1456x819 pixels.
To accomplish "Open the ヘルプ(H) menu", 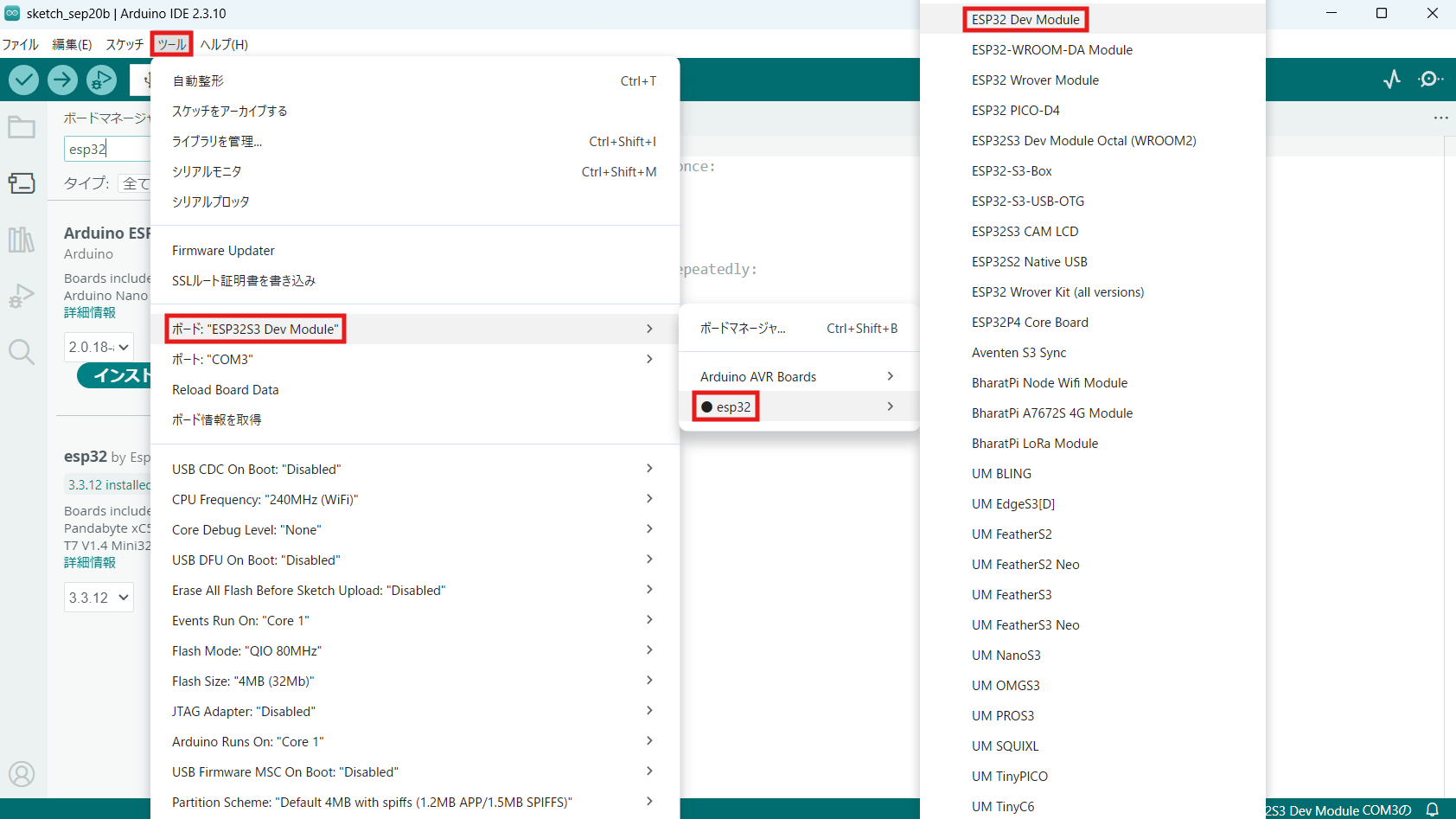I will click(x=224, y=44).
